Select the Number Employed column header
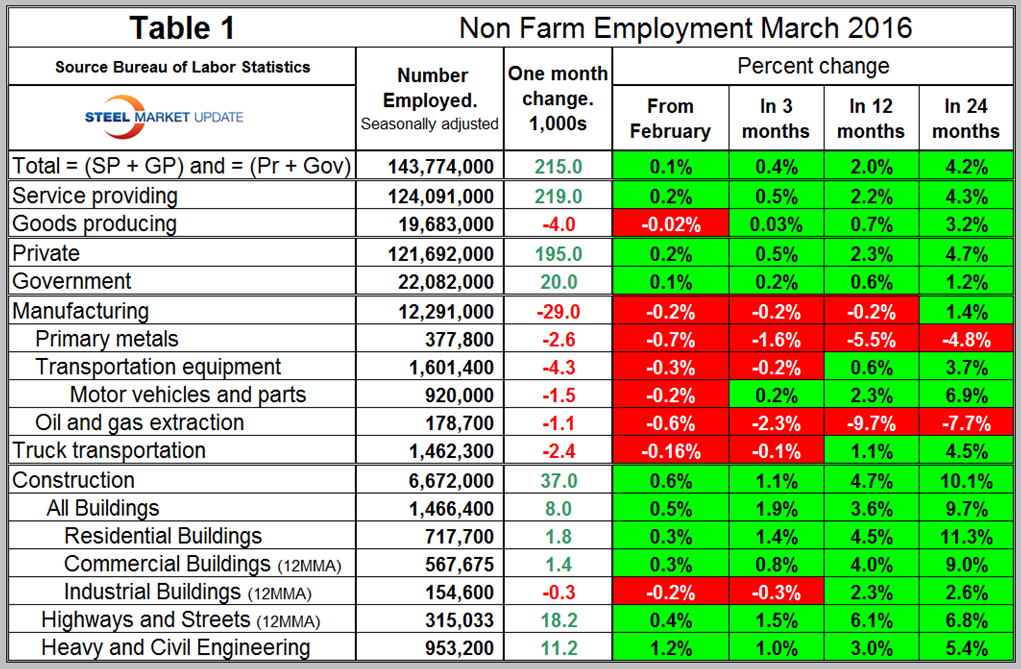1021x669 pixels. tap(432, 98)
